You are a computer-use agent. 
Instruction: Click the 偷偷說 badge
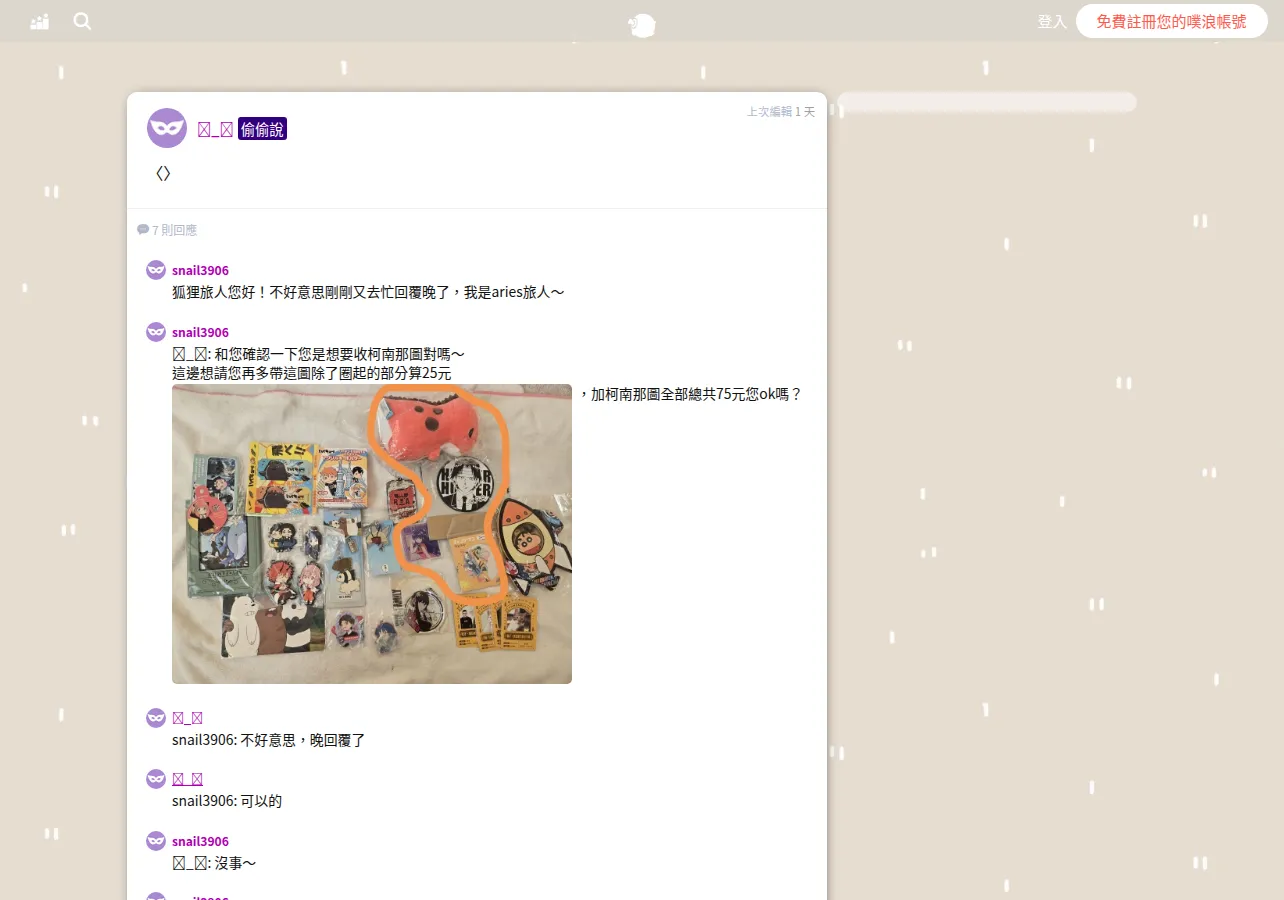click(x=262, y=129)
